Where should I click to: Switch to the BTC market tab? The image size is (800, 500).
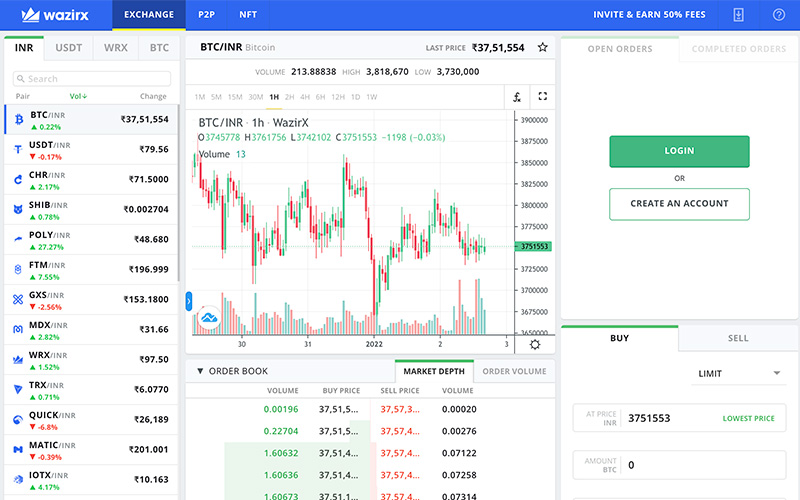point(159,48)
